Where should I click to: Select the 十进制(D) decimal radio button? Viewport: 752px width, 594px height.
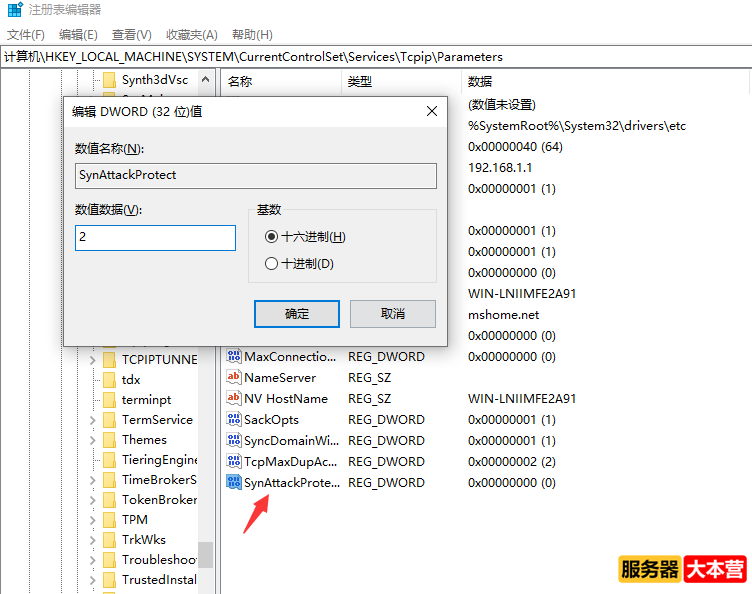271,263
